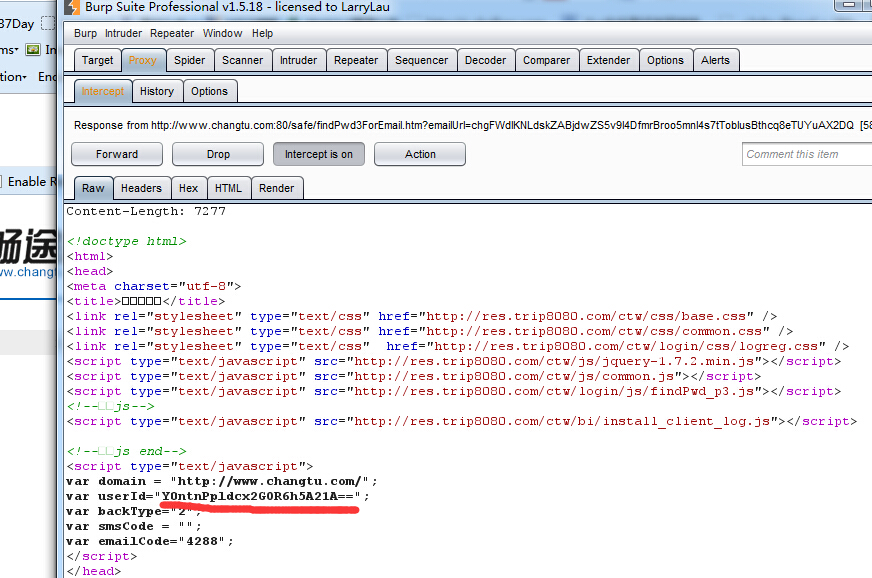
Task: Switch to the Render view tab
Action: [x=276, y=188]
